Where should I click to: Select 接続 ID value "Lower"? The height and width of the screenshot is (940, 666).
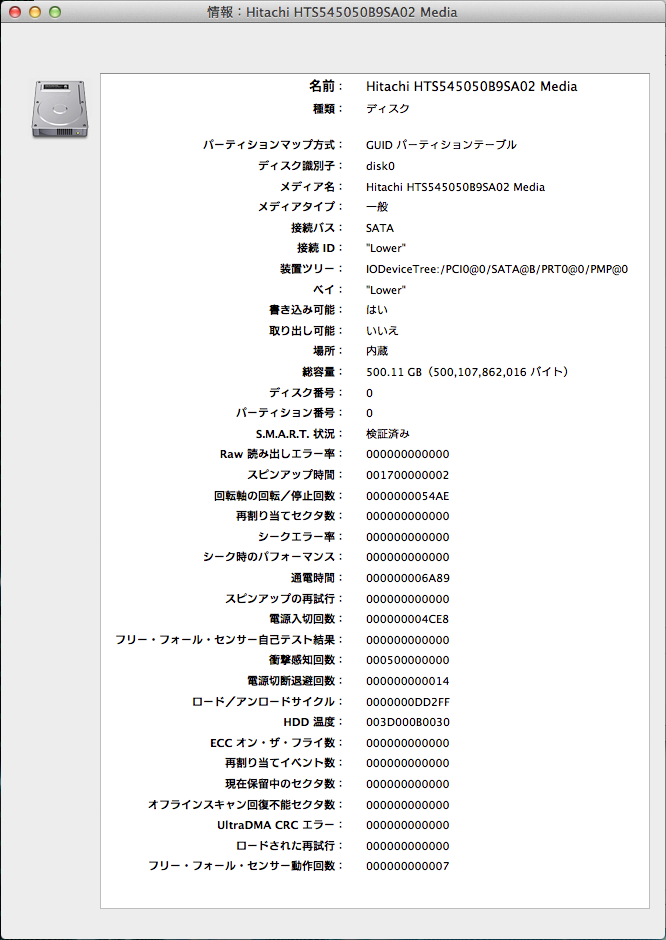385,248
